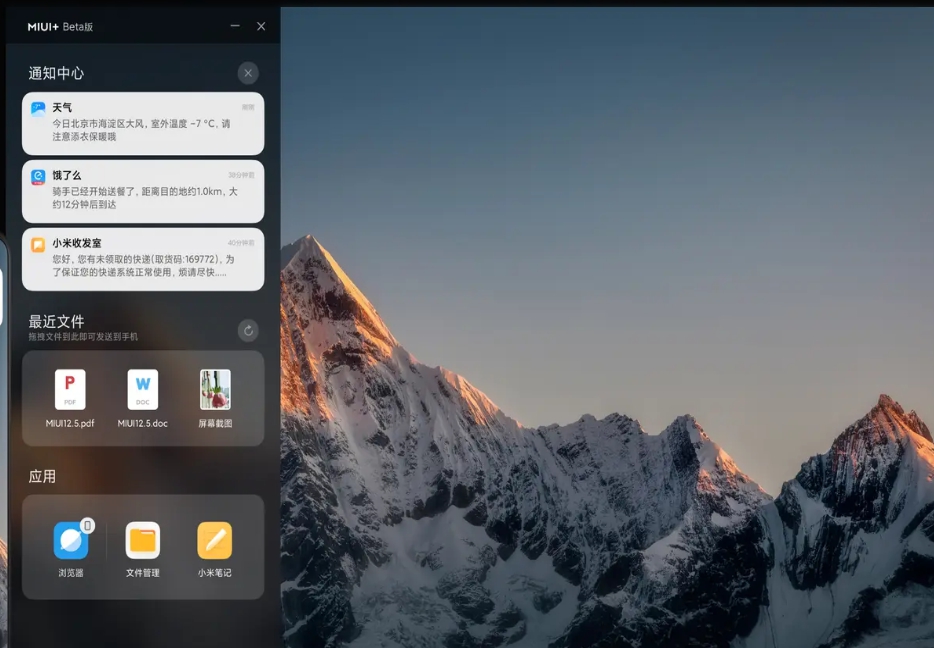Click the 天气 weather notification icon
Image resolution: width=934 pixels, height=648 pixels.
coord(36,106)
